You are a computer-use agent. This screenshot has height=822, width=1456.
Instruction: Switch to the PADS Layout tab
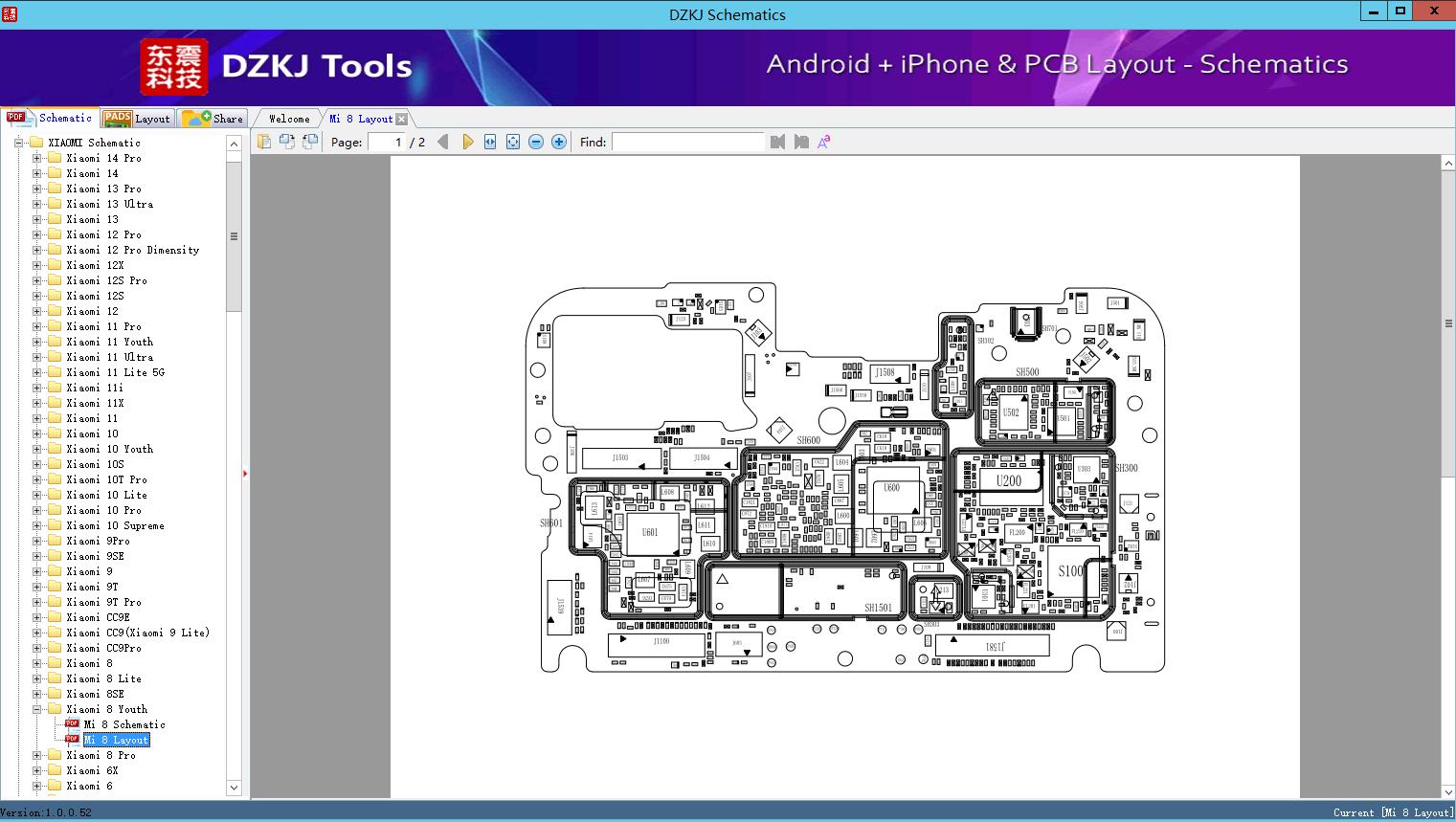coord(137,119)
